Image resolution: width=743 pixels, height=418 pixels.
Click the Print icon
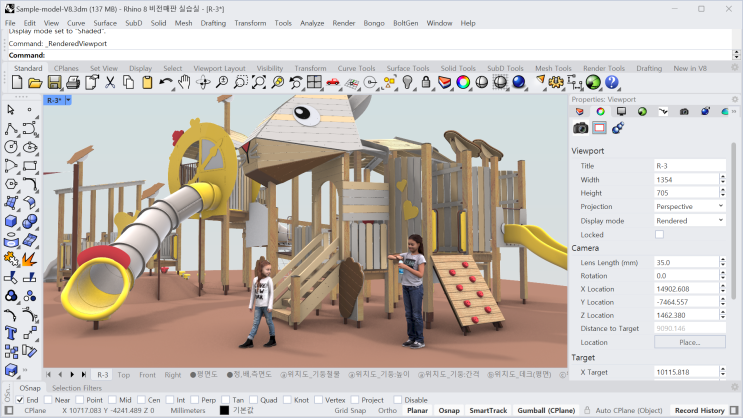72,82
